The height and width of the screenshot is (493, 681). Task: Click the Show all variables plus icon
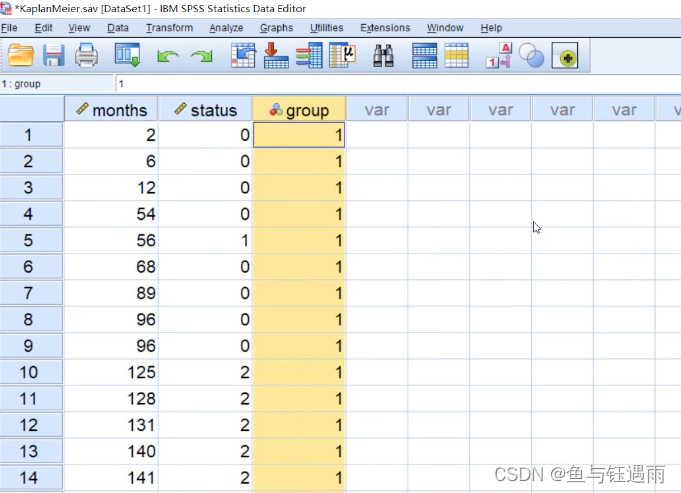click(x=565, y=56)
